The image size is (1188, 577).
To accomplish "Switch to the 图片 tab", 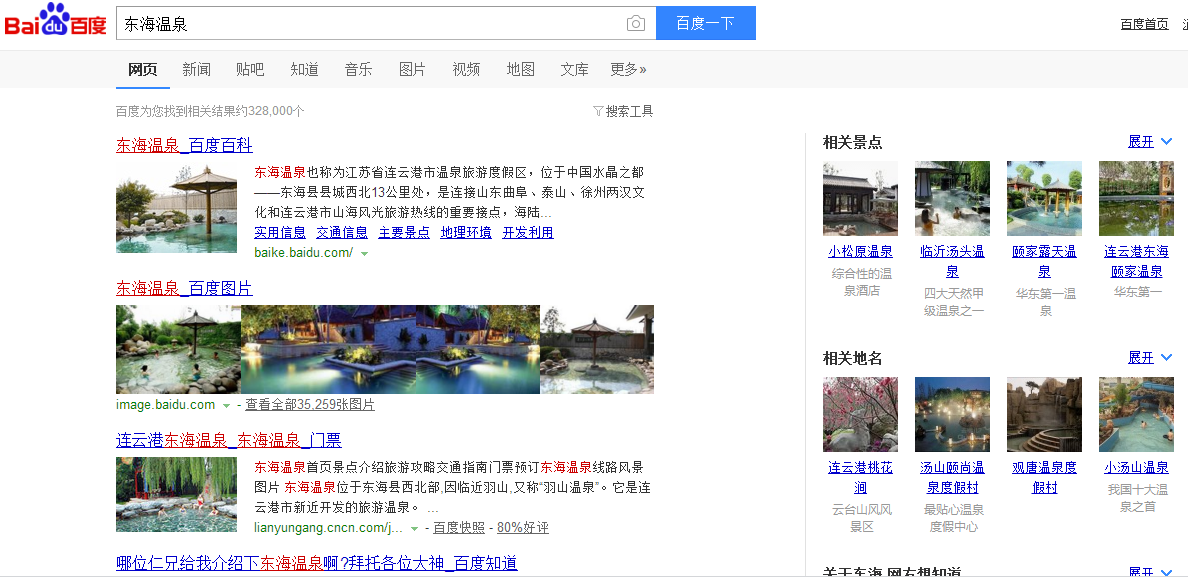I will [412, 70].
